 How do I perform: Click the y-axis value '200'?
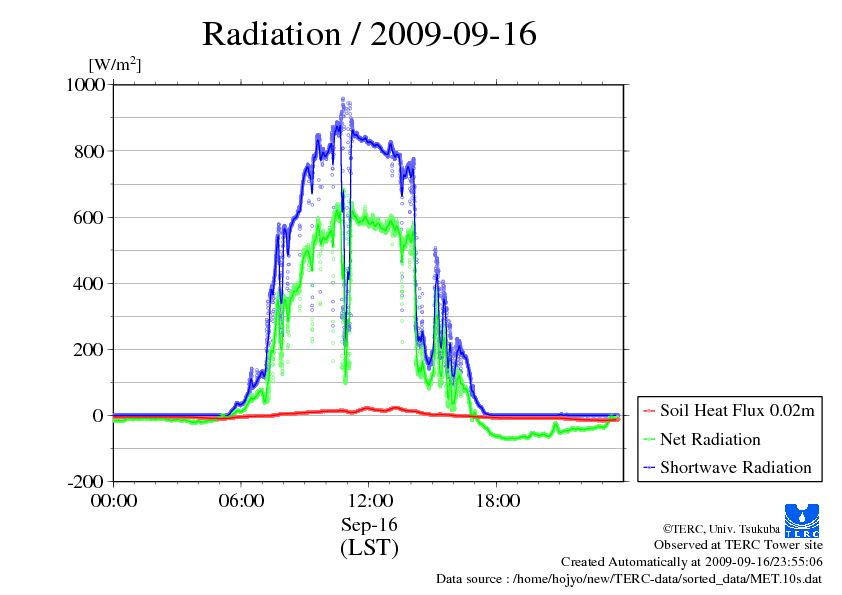click(x=89, y=350)
